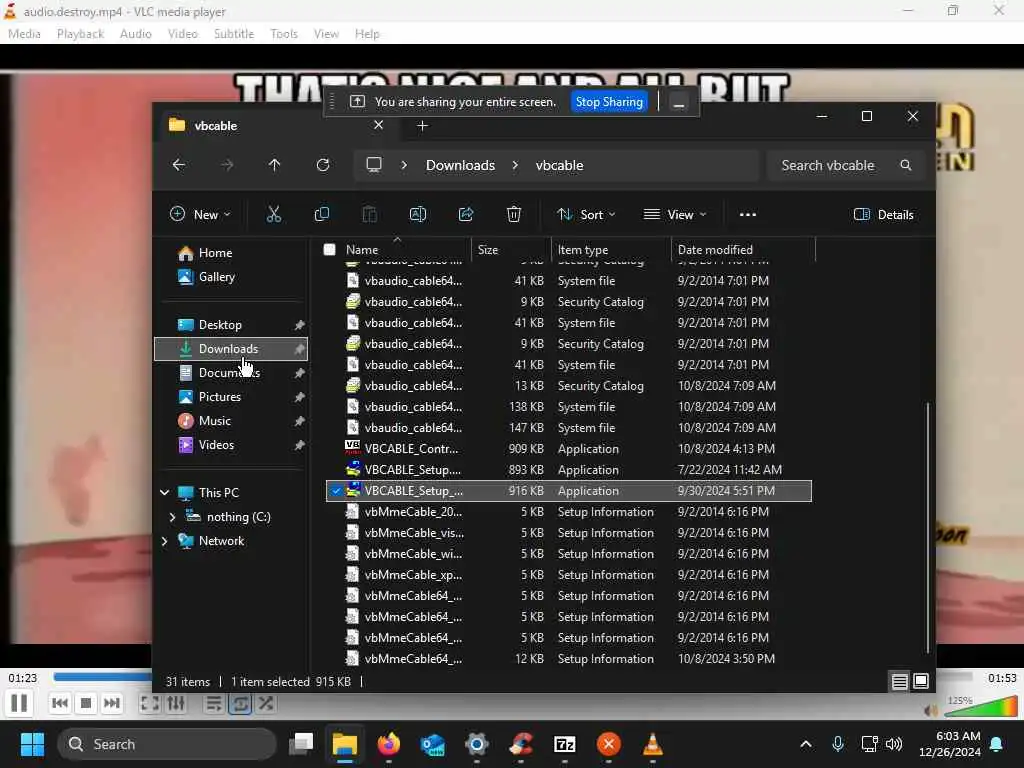
Task: Click the search magnifier in Explorer
Action: pos(906,165)
